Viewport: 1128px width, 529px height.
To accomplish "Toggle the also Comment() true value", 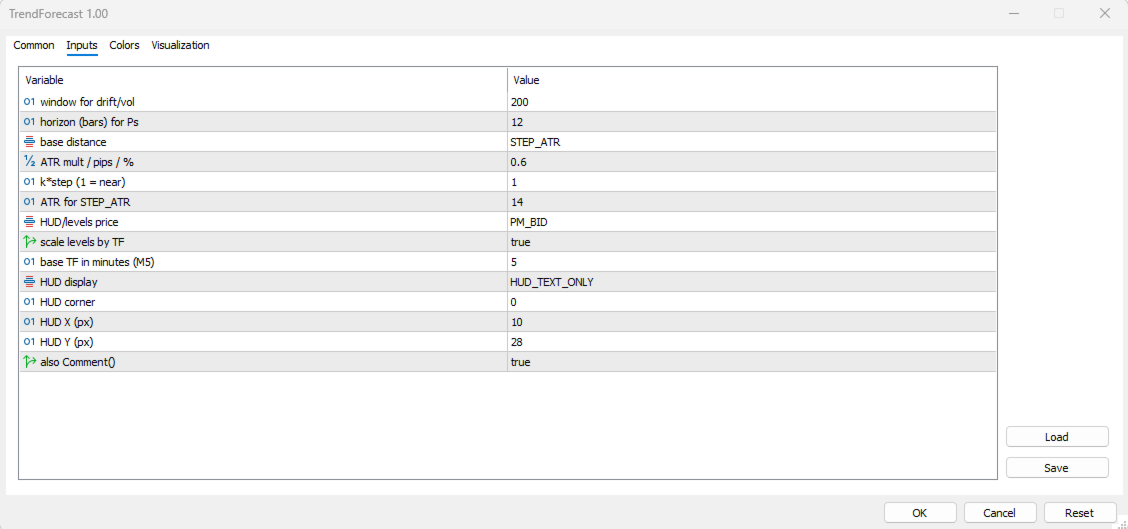I will pyautogui.click(x=752, y=363).
